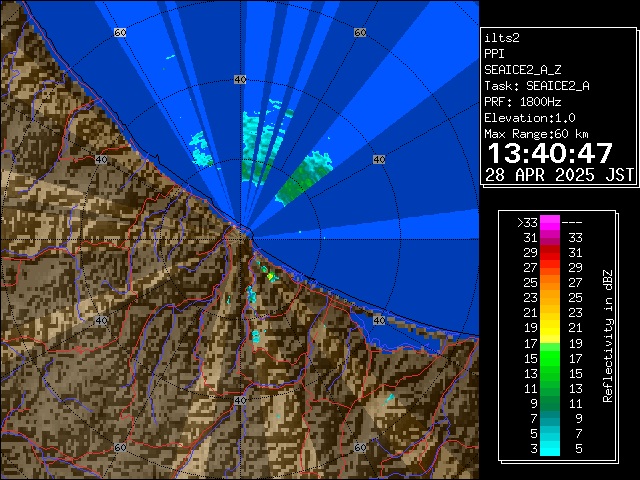The image size is (640, 480).
Task: Click the 60 km ring label in the northwest
Action: 120,33
